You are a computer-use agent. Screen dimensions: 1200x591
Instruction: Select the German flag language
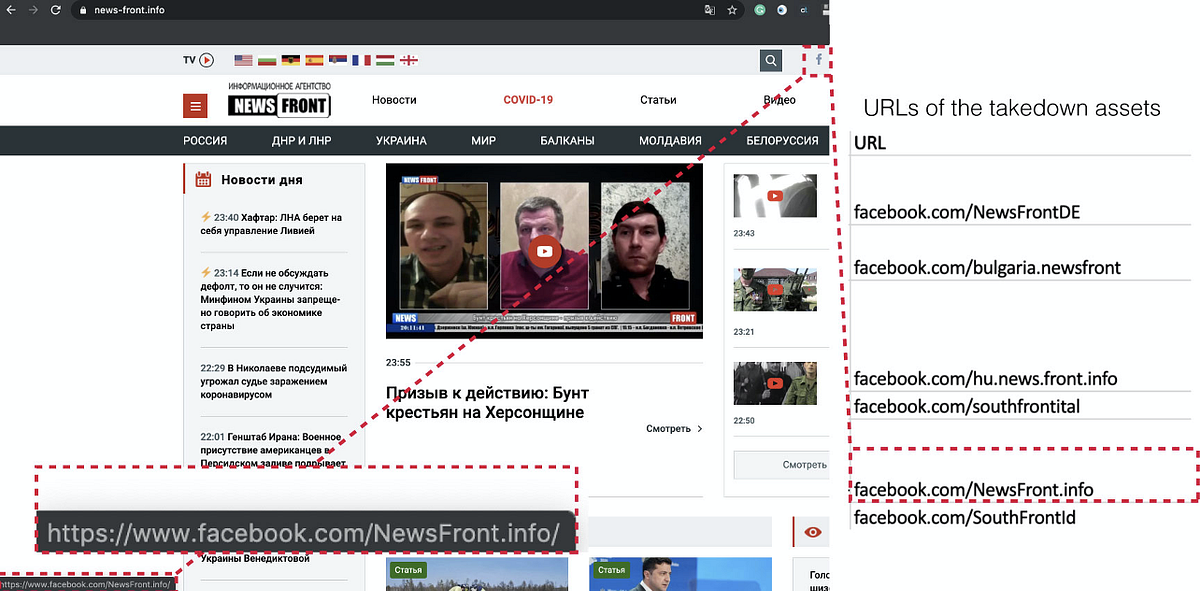point(291,60)
